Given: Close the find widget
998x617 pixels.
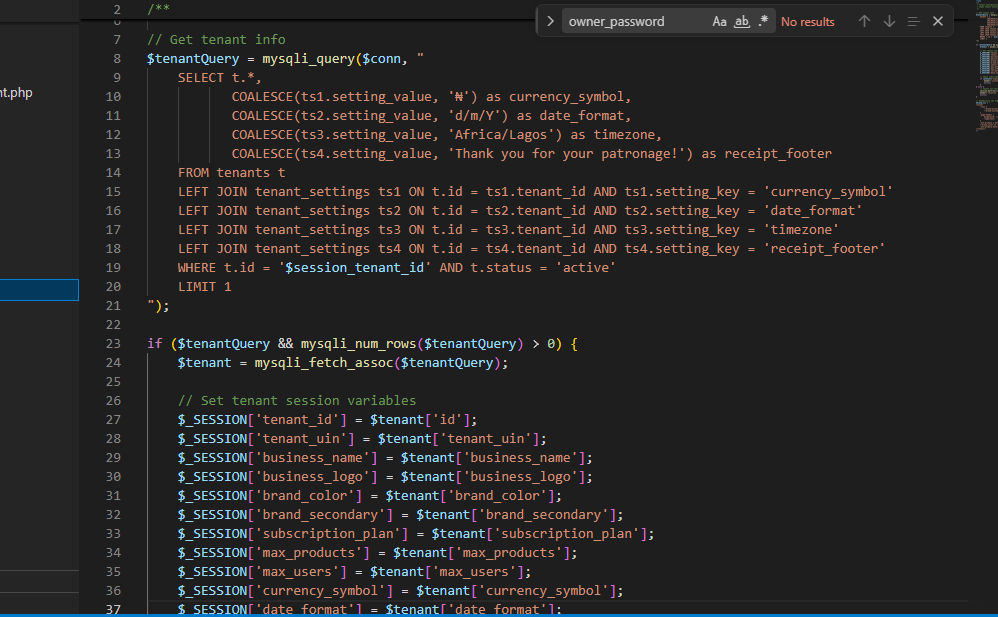Looking at the screenshot, I should [938, 21].
